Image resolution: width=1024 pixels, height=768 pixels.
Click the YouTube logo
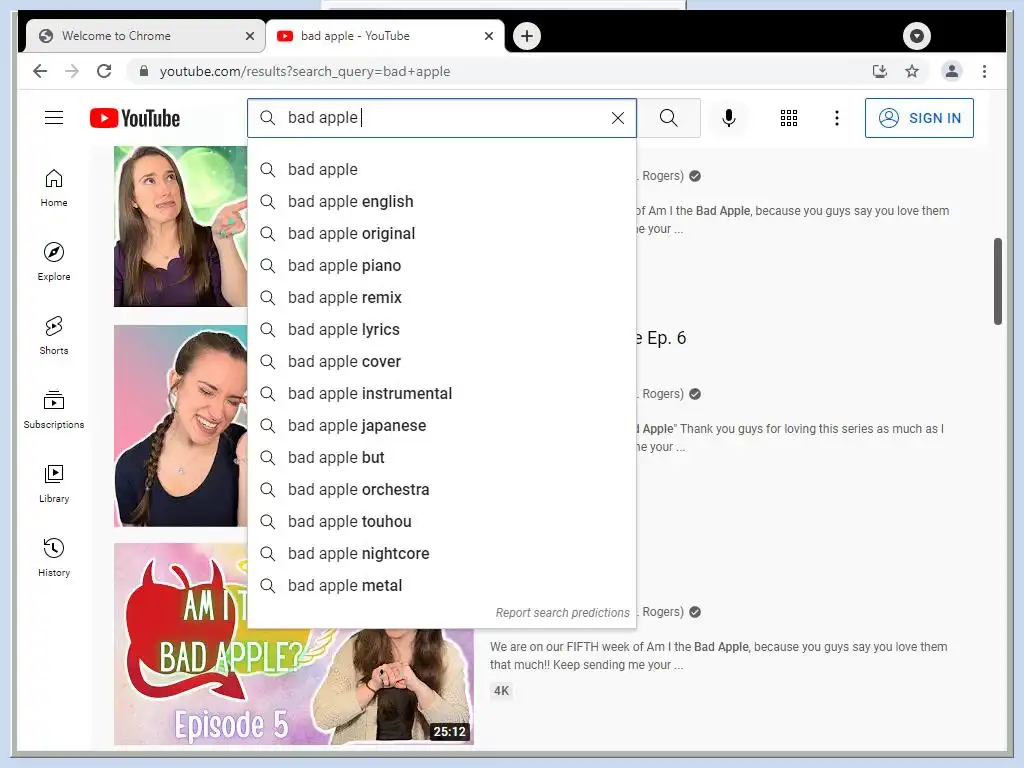click(x=135, y=118)
